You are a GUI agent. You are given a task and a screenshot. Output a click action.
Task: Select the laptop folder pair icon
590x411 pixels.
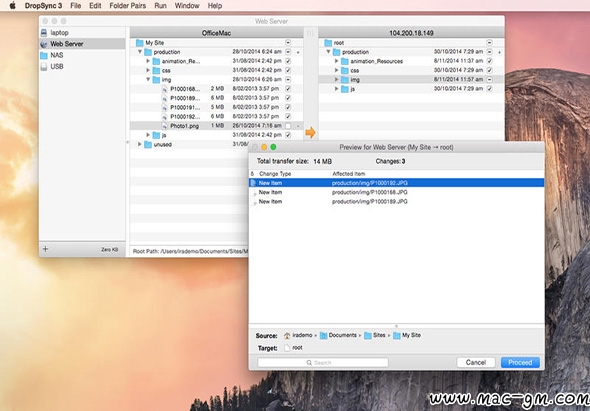click(x=44, y=33)
